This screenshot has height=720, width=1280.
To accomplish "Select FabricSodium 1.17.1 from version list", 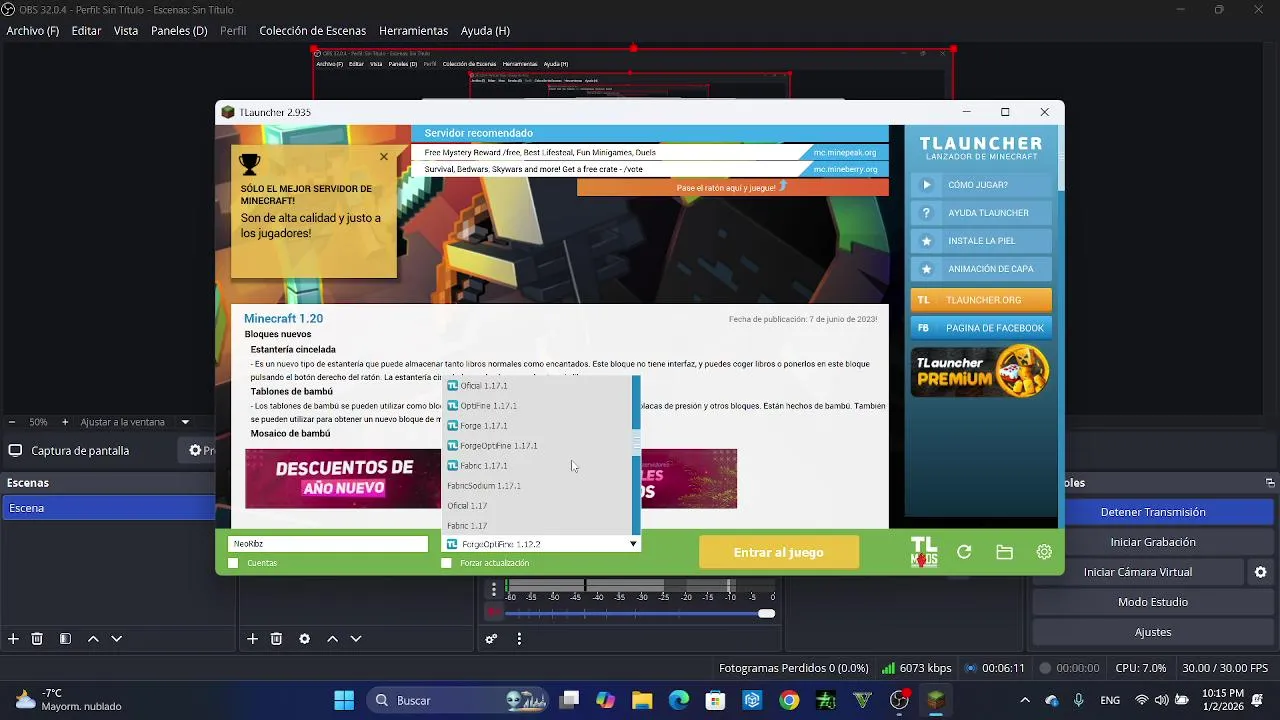I will pos(537,486).
